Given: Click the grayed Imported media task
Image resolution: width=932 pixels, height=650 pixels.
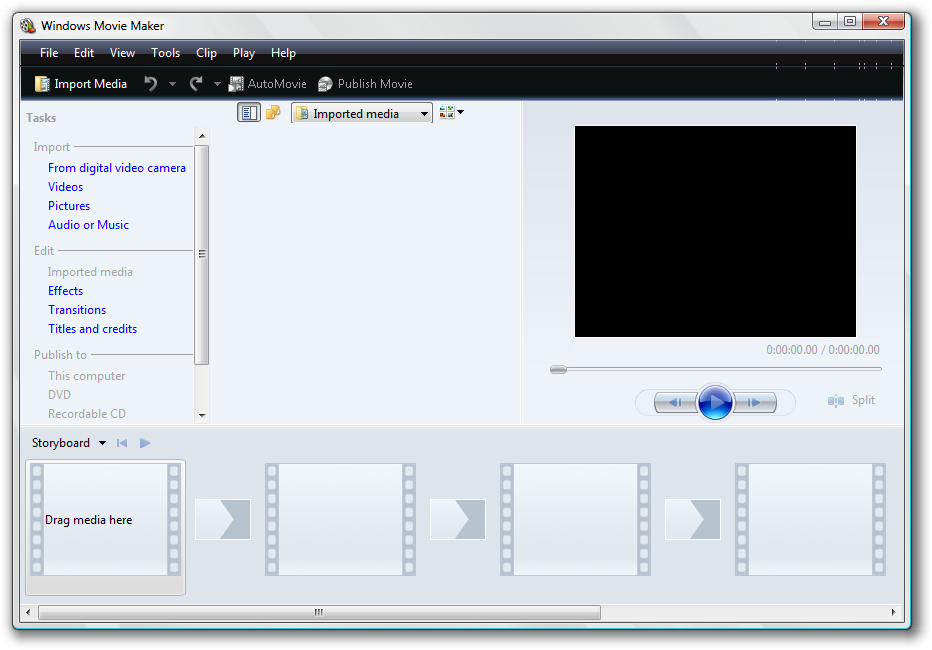Looking at the screenshot, I should (90, 272).
